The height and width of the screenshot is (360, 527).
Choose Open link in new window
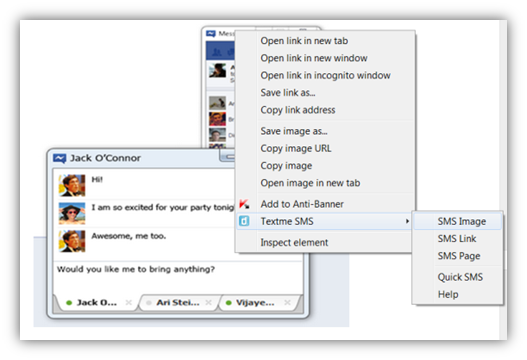[x=325, y=58]
